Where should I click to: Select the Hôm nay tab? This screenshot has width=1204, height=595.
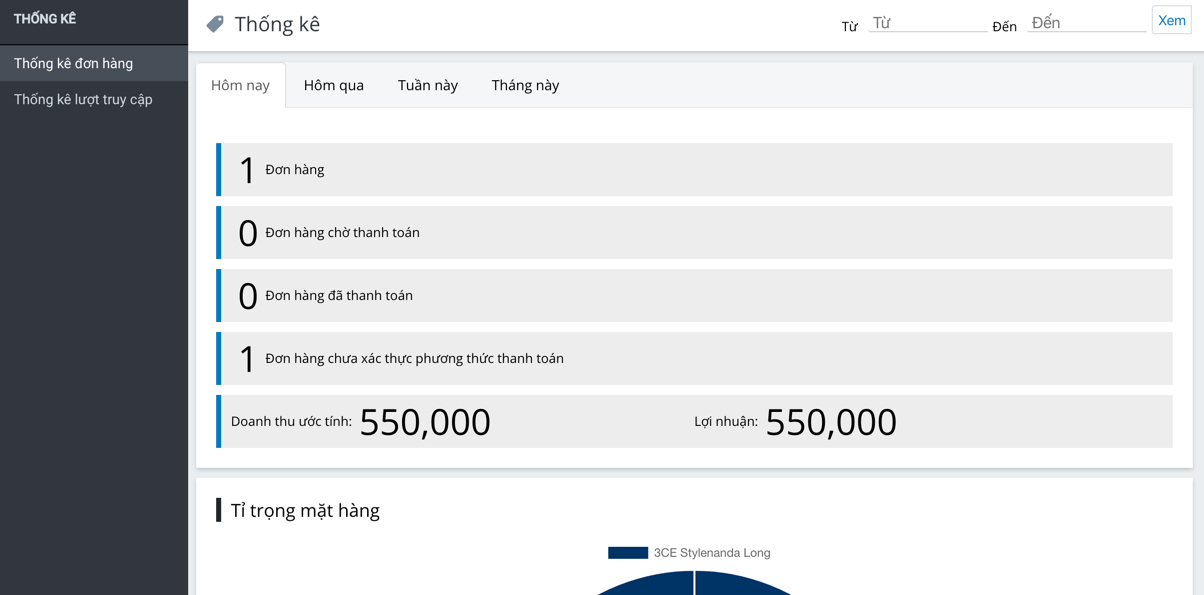click(240, 85)
